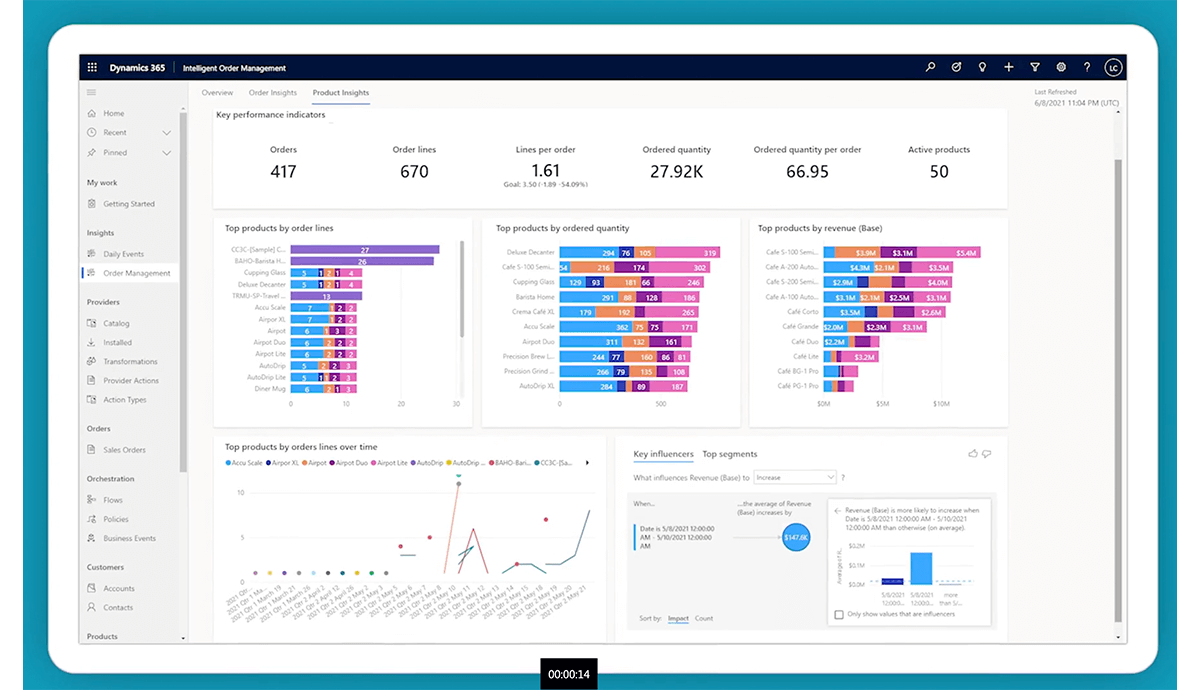Check 'Only show values that are influencers'
1200x690 pixels.
pos(838,615)
